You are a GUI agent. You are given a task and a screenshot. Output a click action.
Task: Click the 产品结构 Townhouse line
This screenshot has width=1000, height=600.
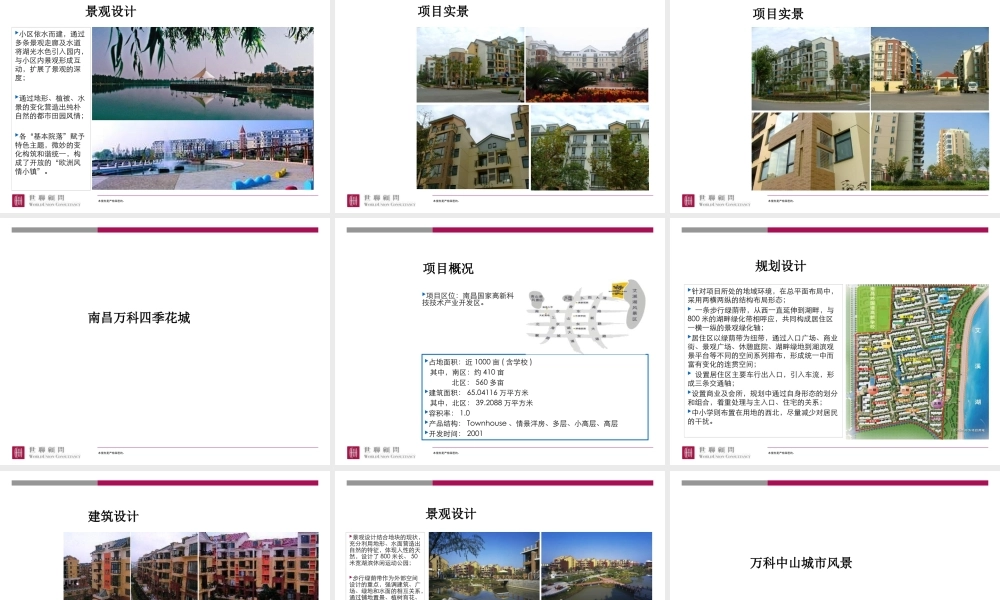[x=522, y=423]
